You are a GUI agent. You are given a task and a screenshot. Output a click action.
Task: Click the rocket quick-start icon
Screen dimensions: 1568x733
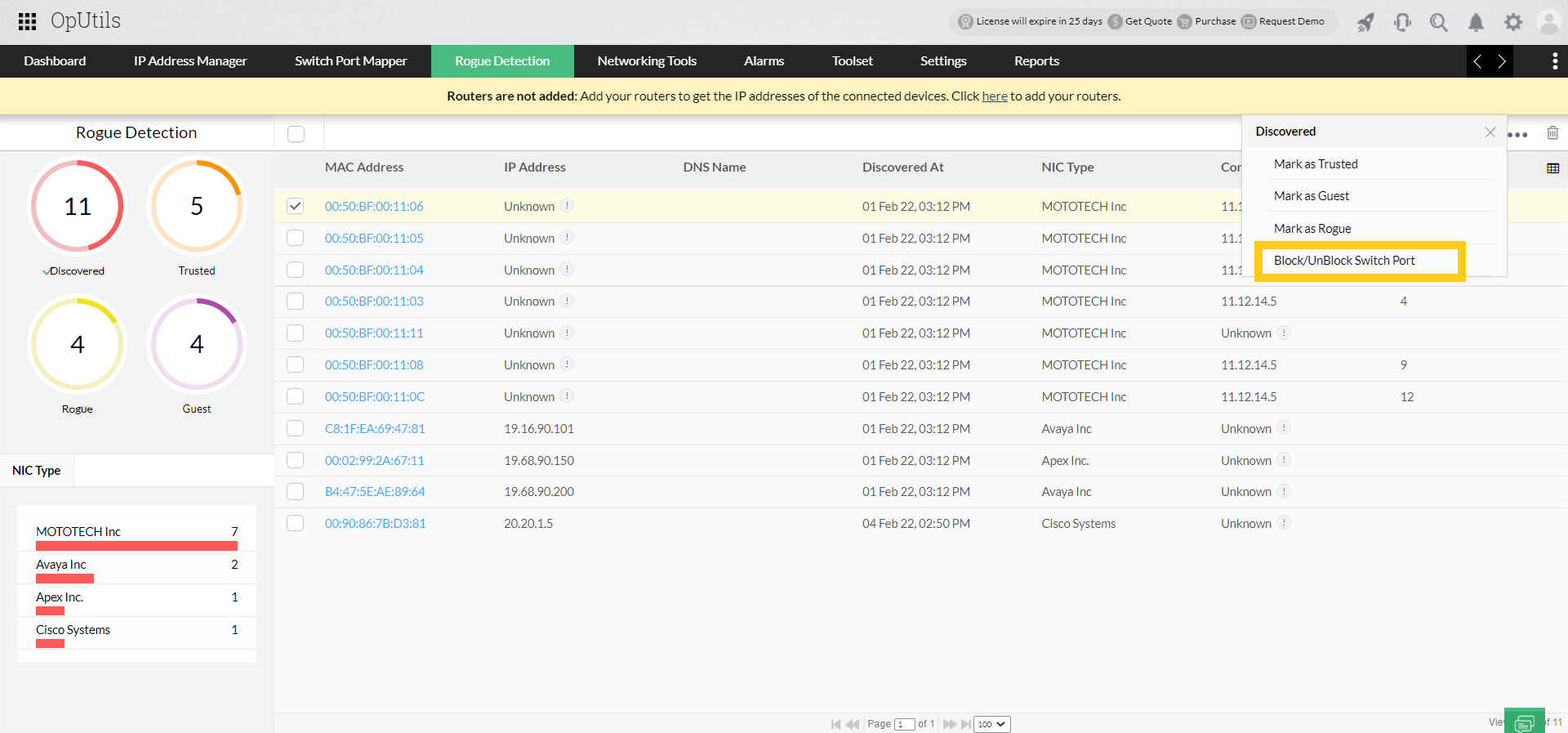click(1365, 22)
